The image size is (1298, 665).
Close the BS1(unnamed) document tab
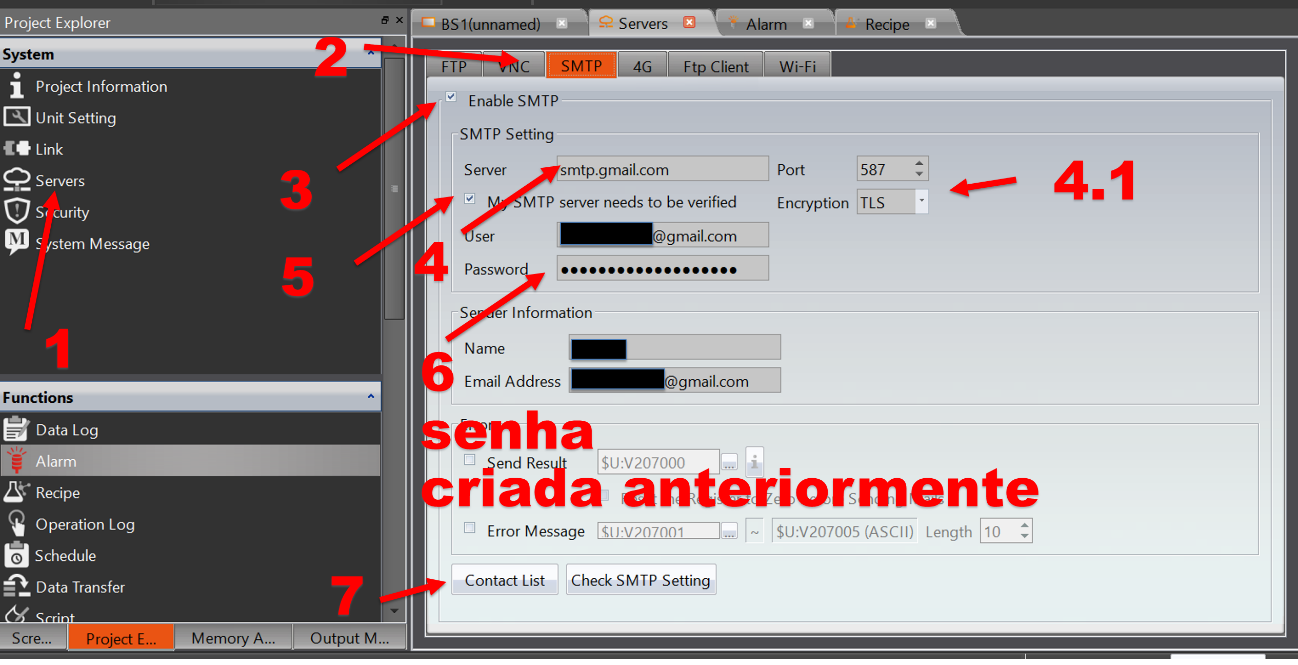(561, 23)
